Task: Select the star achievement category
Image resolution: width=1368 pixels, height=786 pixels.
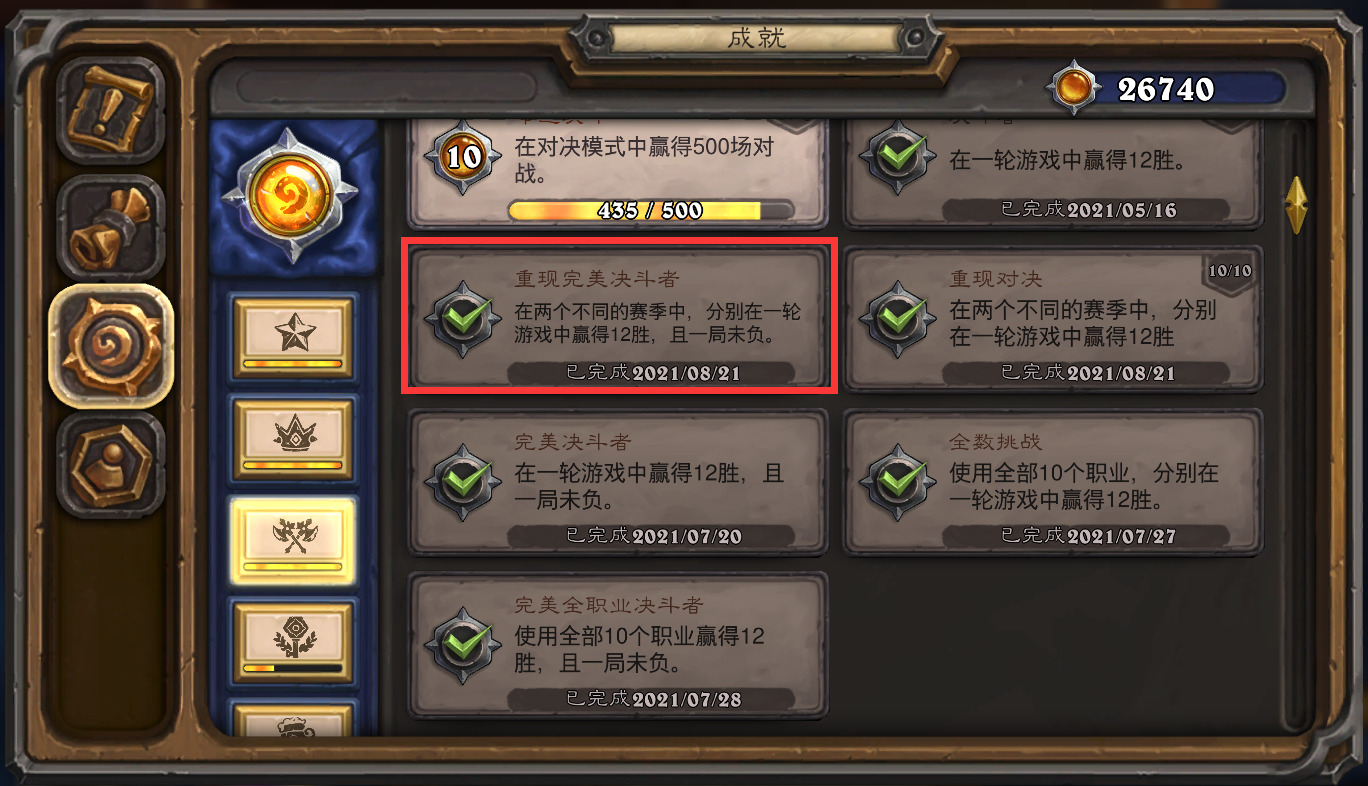Action: pos(292,337)
